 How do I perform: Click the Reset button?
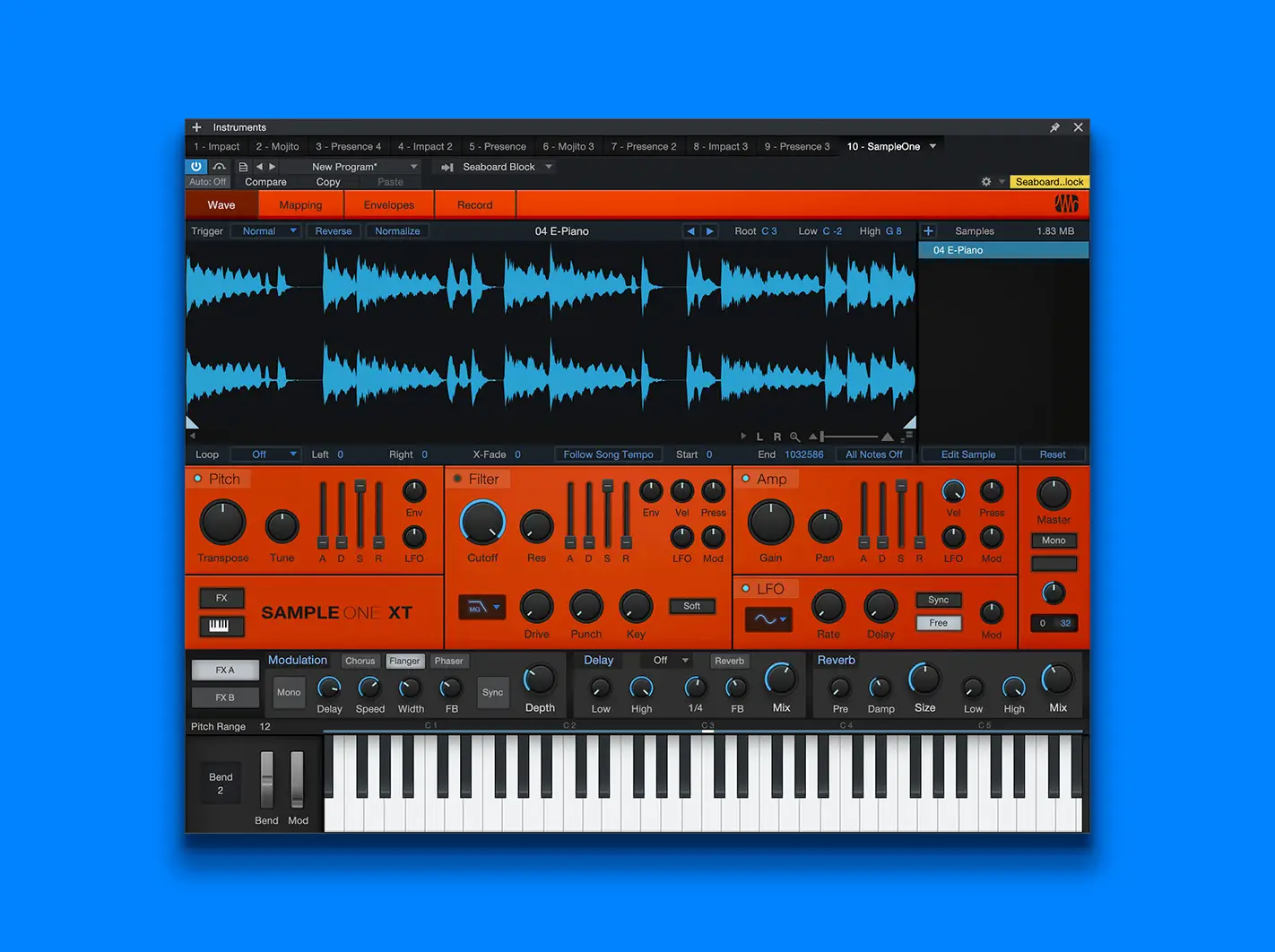coord(1053,454)
